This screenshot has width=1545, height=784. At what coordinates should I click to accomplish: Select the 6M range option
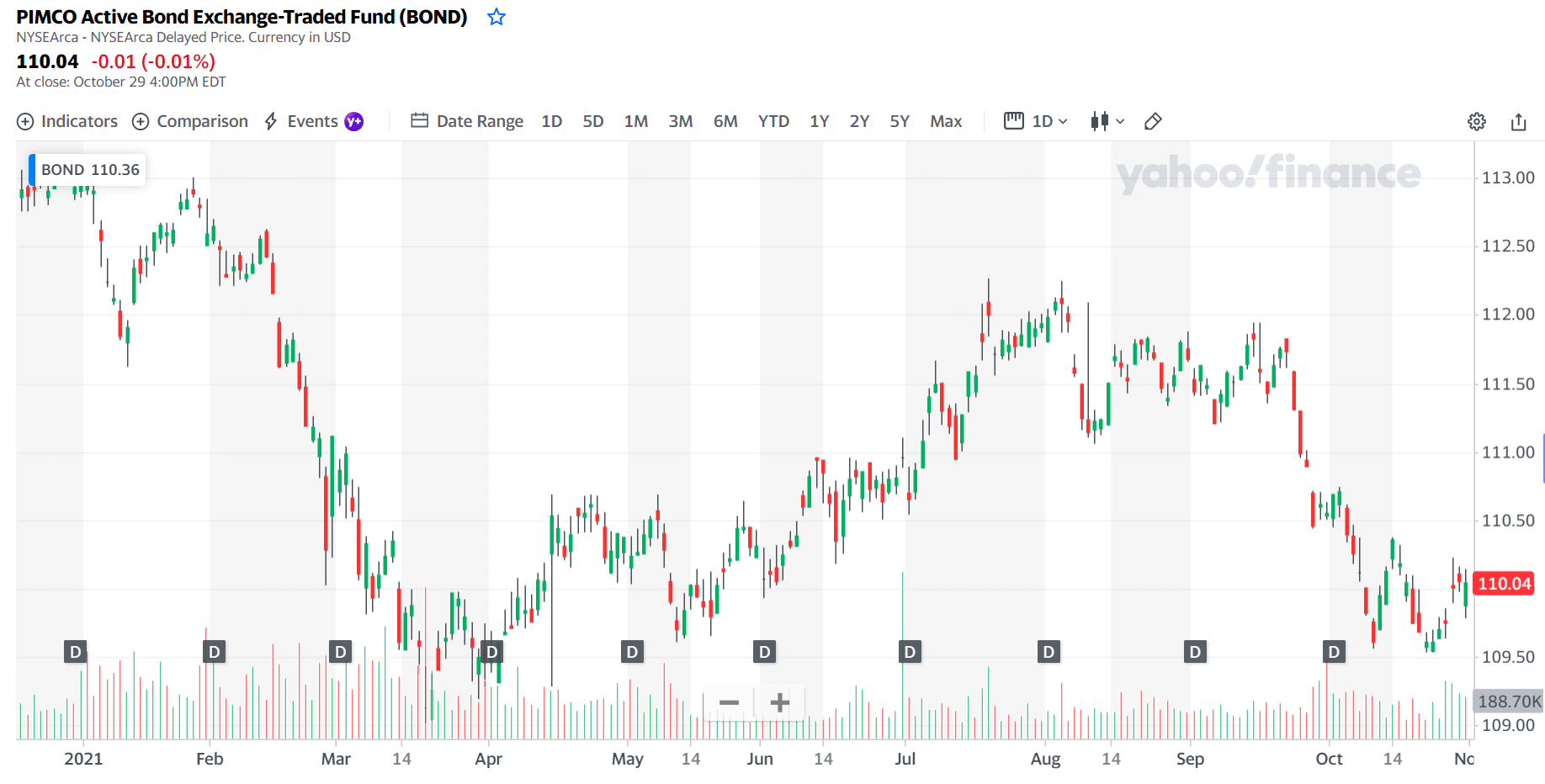click(725, 121)
